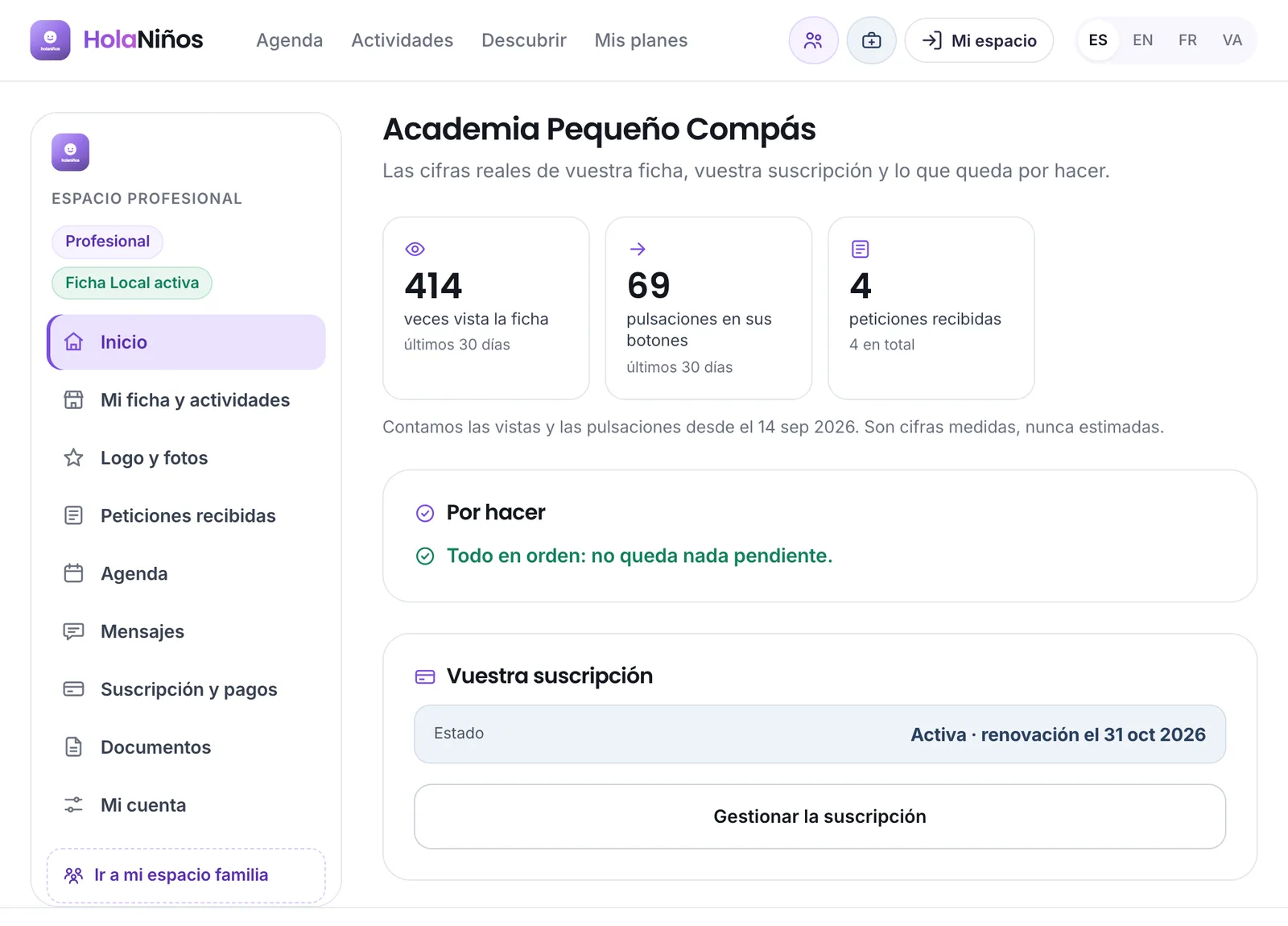
Task: Select Inicio label in the sidebar
Action: click(124, 342)
